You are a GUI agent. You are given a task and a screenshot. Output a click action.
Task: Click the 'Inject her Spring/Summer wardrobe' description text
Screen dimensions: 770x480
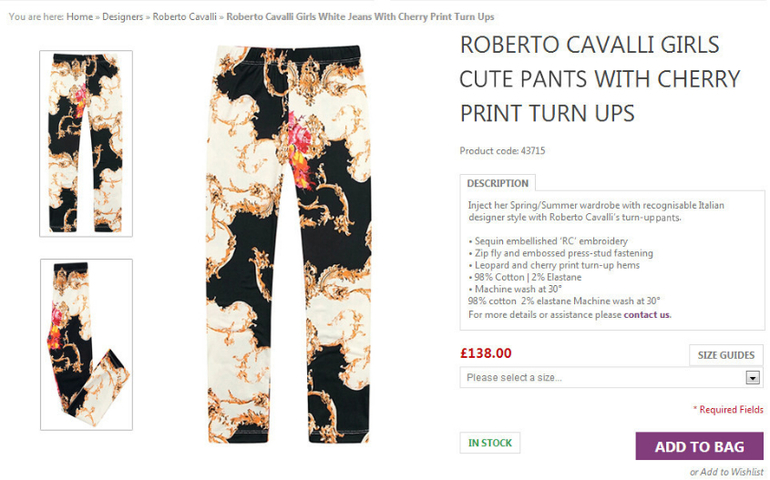[x=595, y=210]
